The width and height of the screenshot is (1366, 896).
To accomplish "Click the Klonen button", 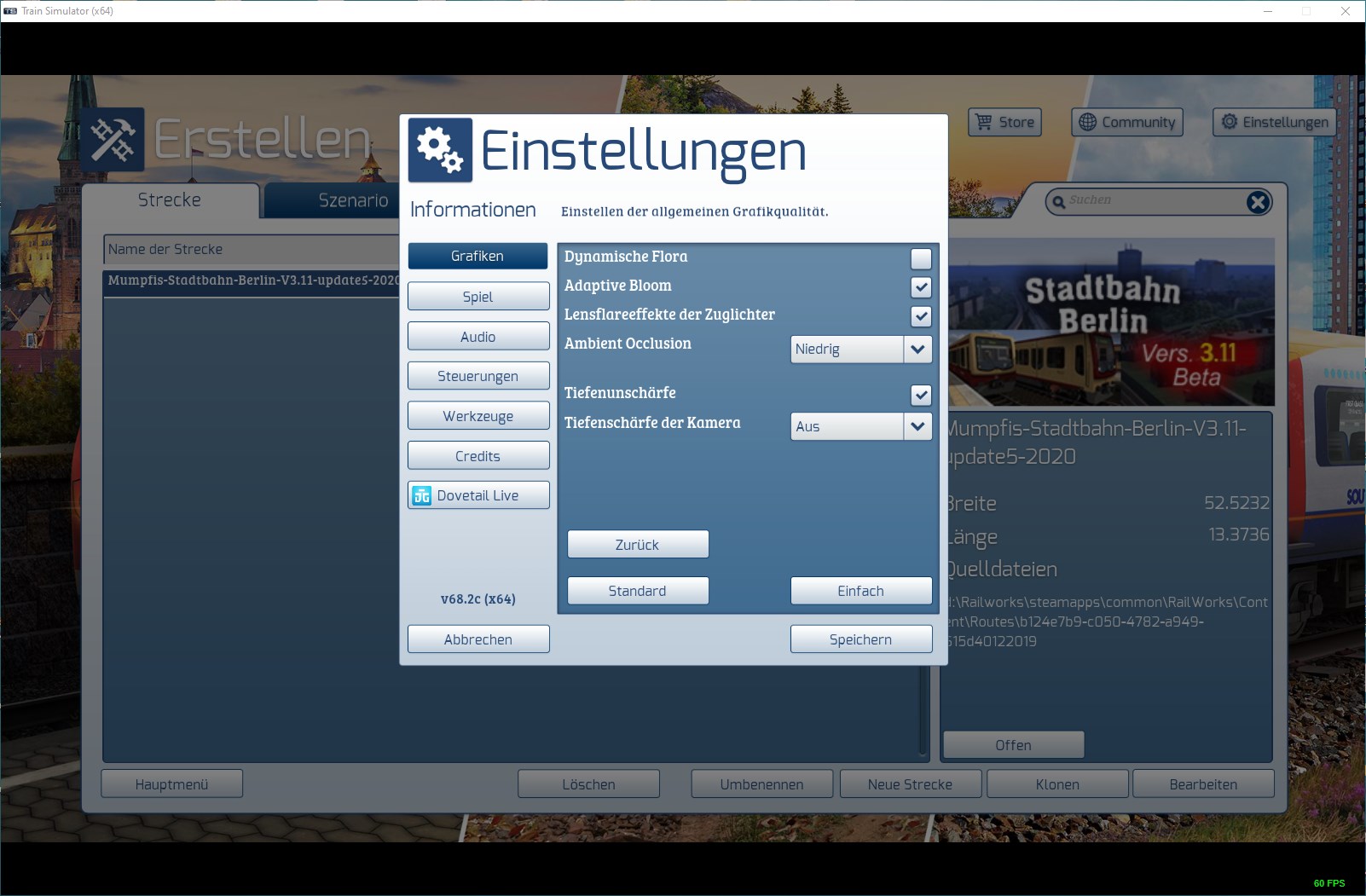I will (1057, 784).
